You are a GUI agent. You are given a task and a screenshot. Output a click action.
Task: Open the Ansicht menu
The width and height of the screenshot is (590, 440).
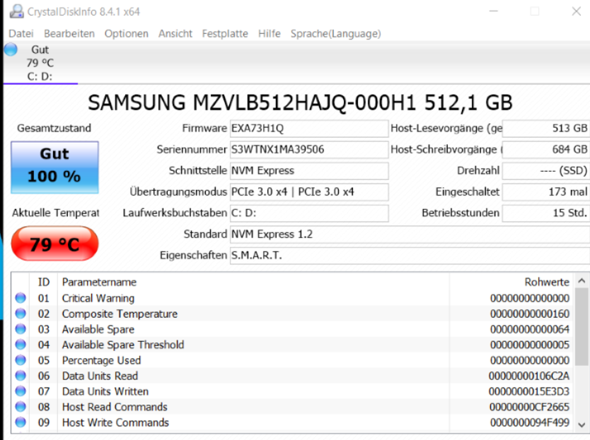175,33
